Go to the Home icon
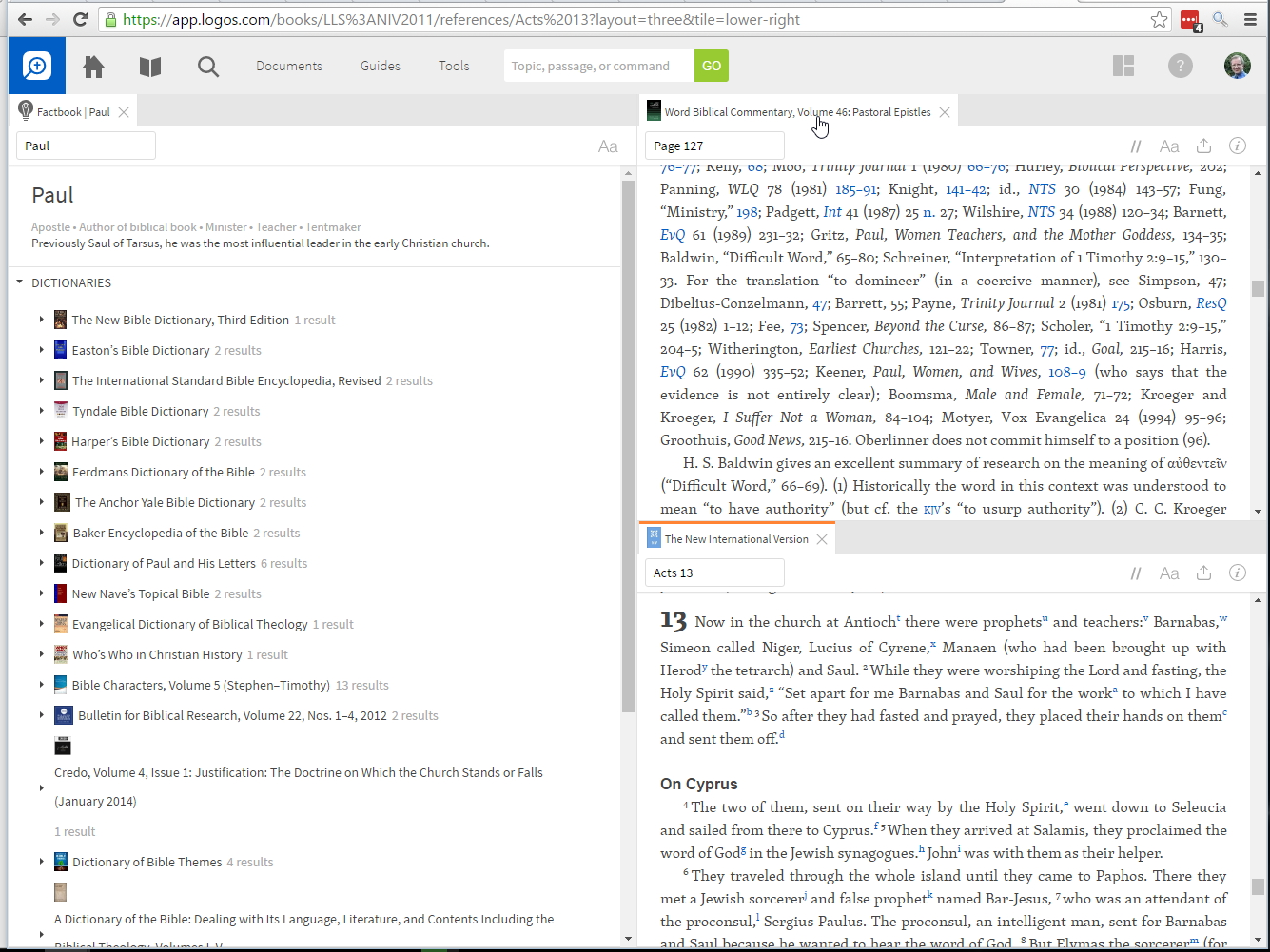1270x952 pixels. (x=93, y=66)
